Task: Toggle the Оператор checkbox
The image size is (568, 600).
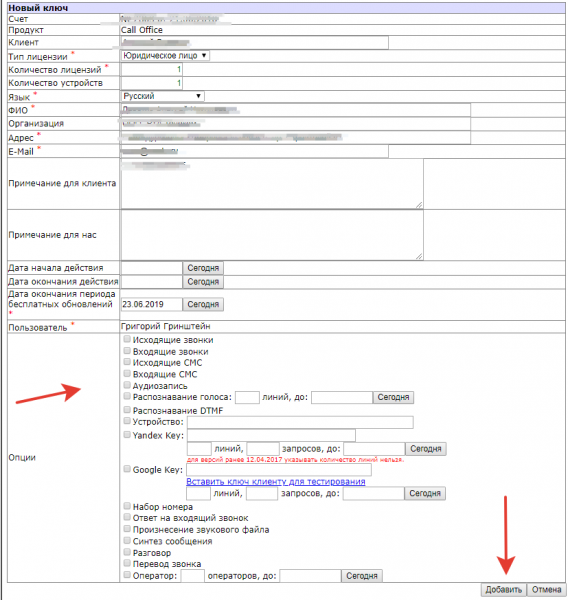Action: [127, 574]
